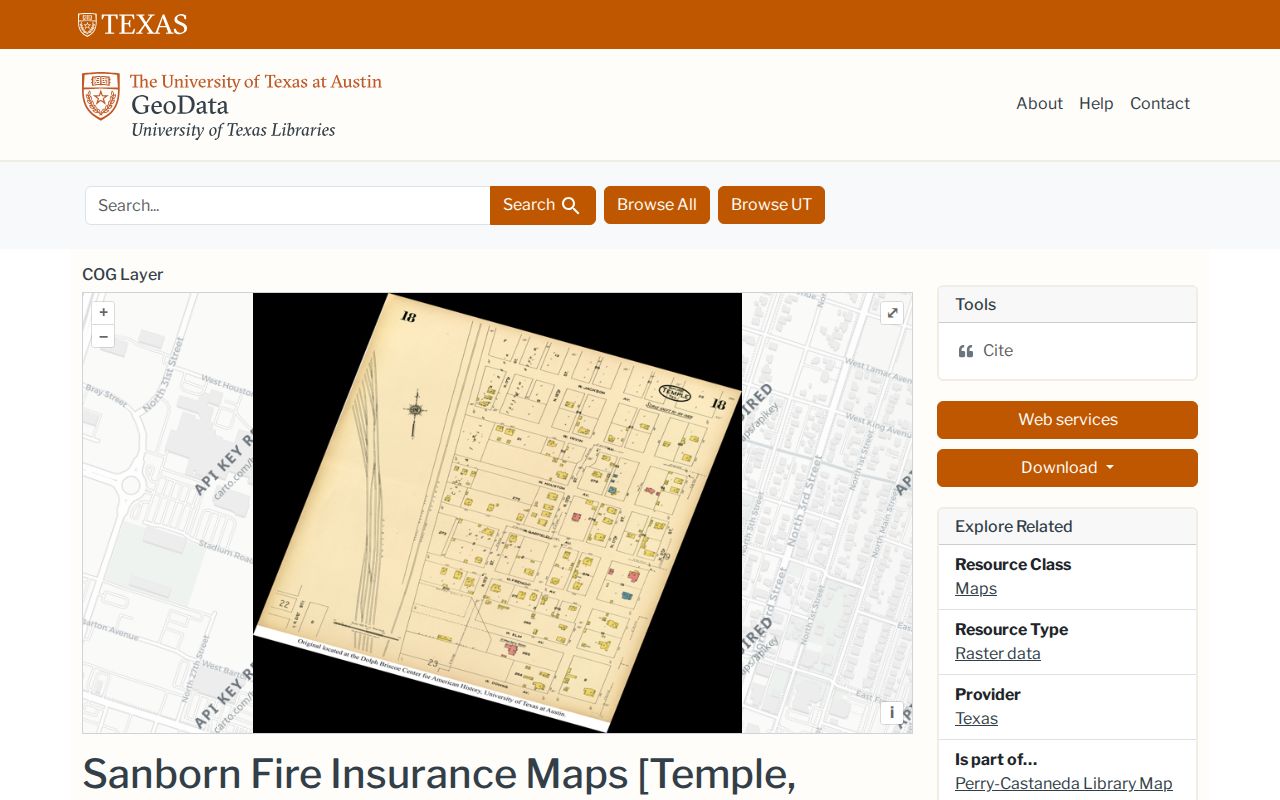1280x800 pixels.
Task: Follow the Maps resource class link
Action: [976, 589]
